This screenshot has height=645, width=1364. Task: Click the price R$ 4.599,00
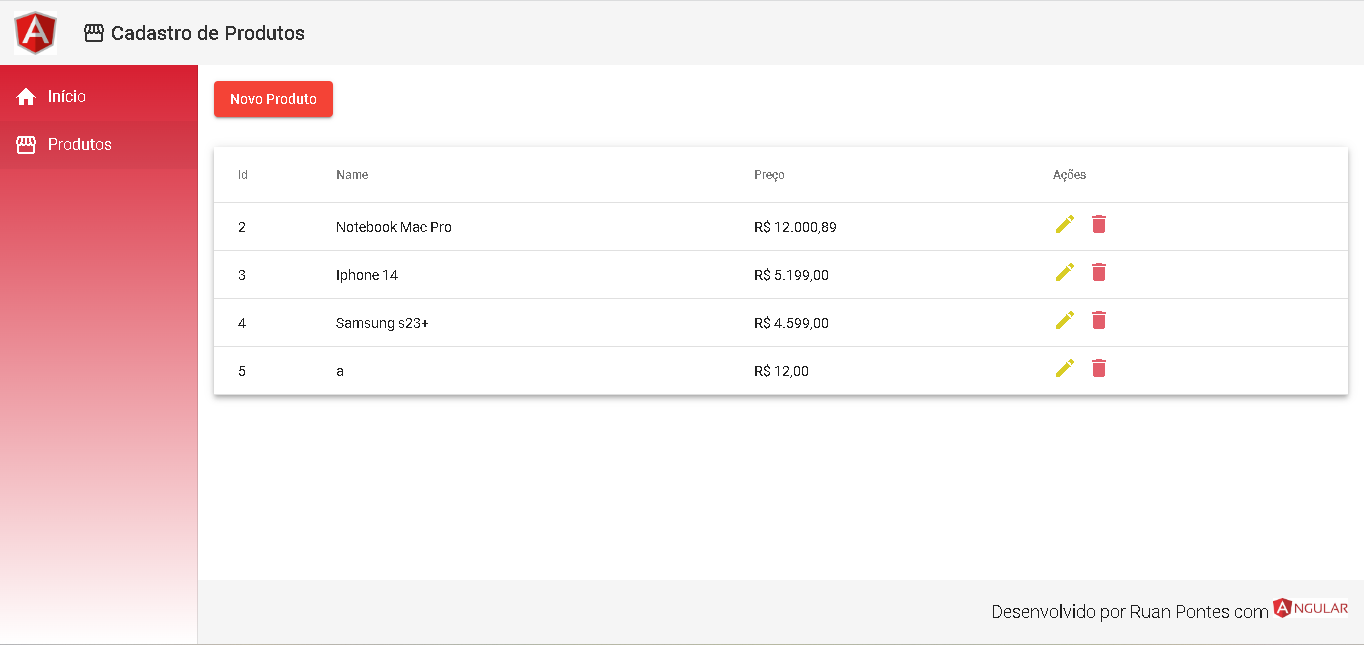click(x=791, y=323)
